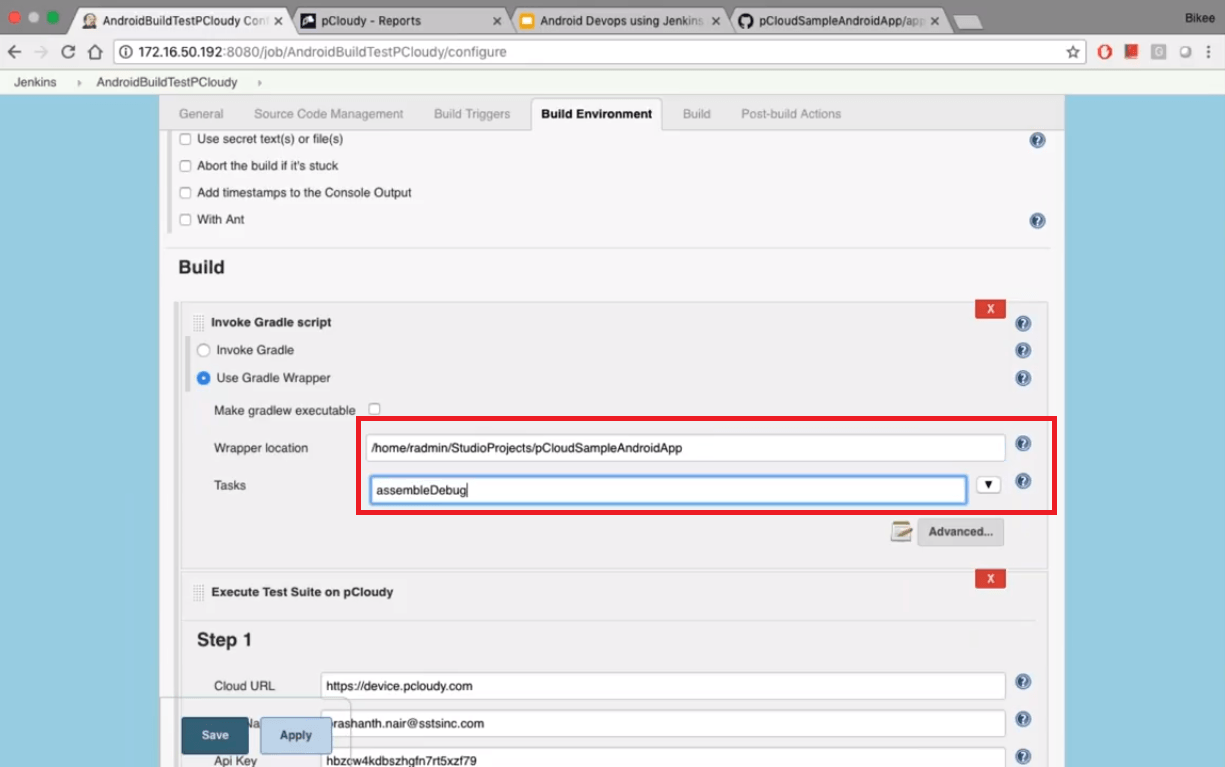
Task: Delete the Invoke Gradle script build step
Action: (990, 309)
